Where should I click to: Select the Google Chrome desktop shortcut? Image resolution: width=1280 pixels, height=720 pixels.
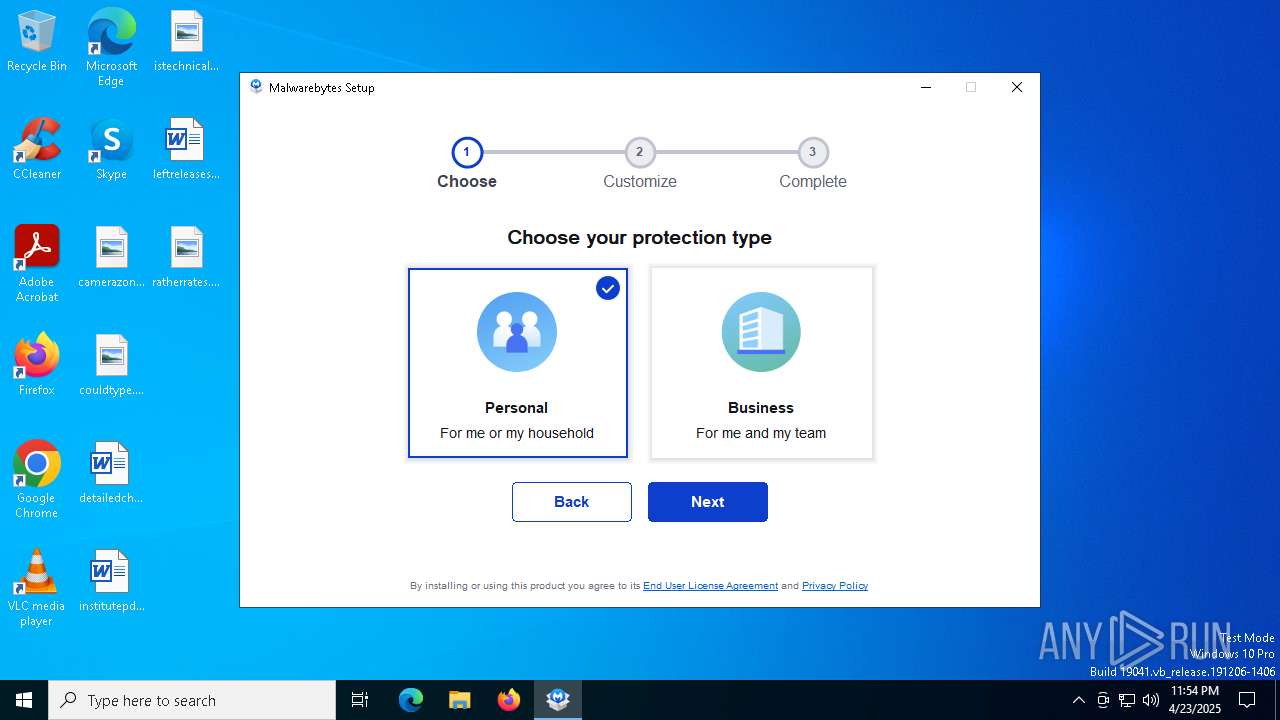tap(37, 480)
